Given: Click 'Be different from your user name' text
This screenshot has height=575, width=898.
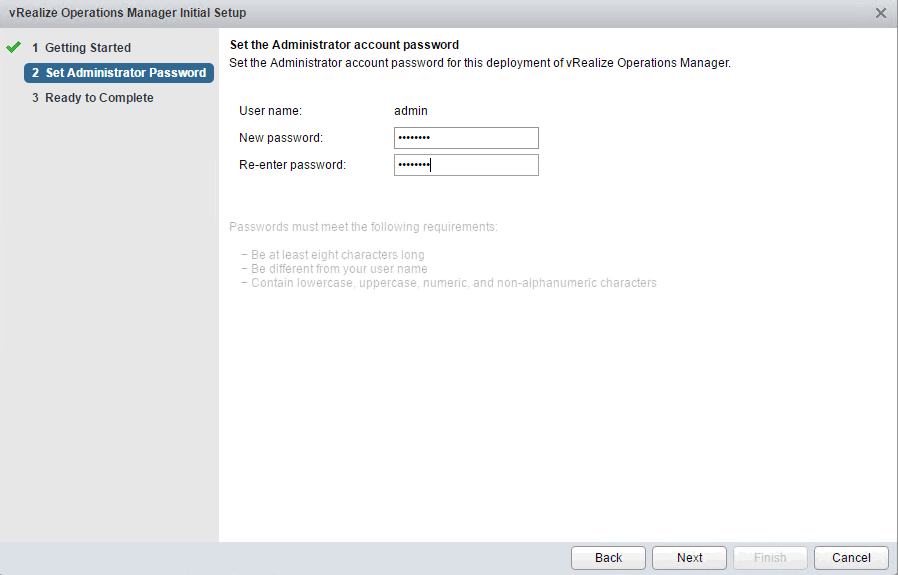Looking at the screenshot, I should click(x=339, y=269).
